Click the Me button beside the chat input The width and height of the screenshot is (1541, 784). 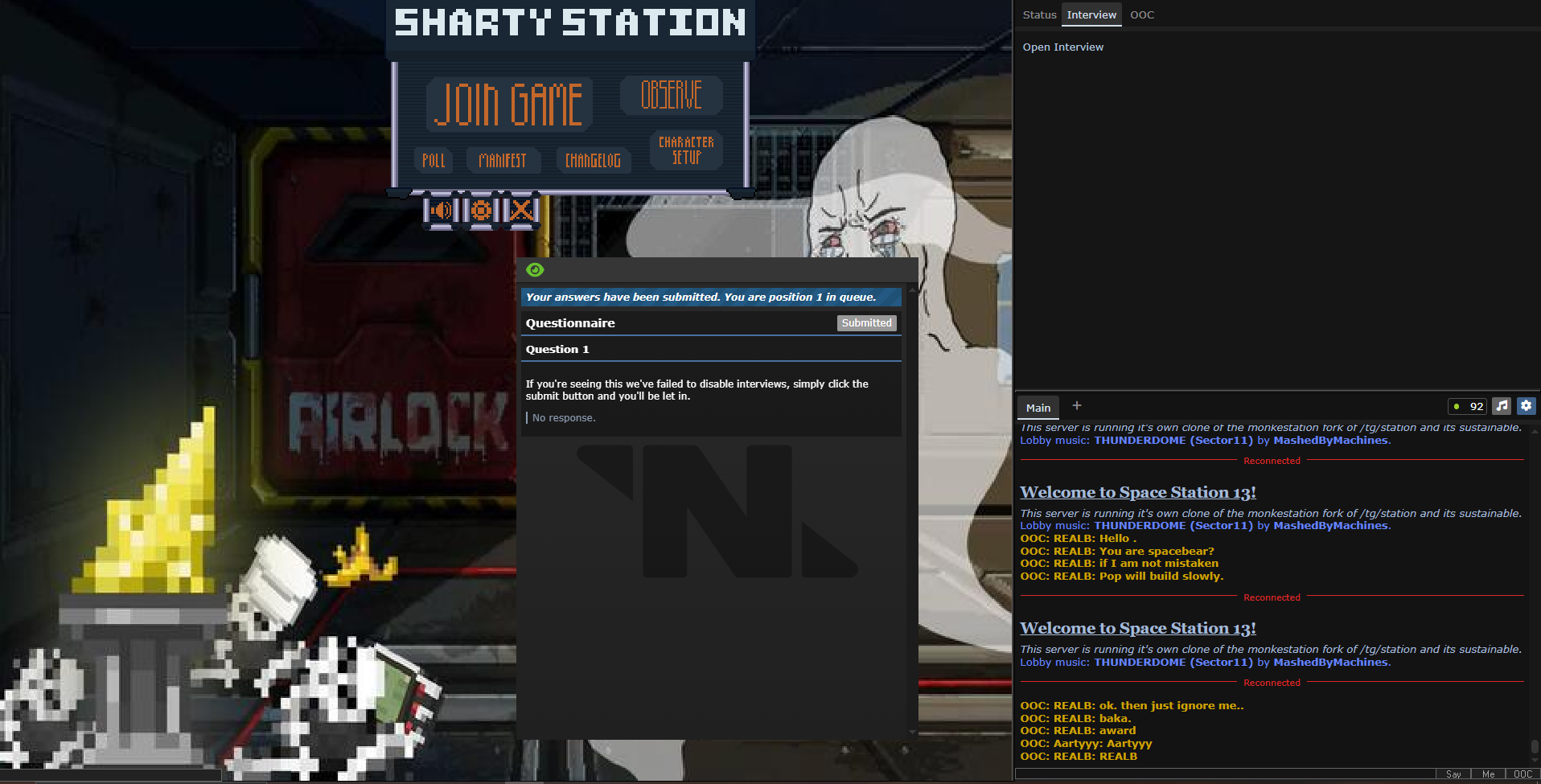click(1489, 774)
